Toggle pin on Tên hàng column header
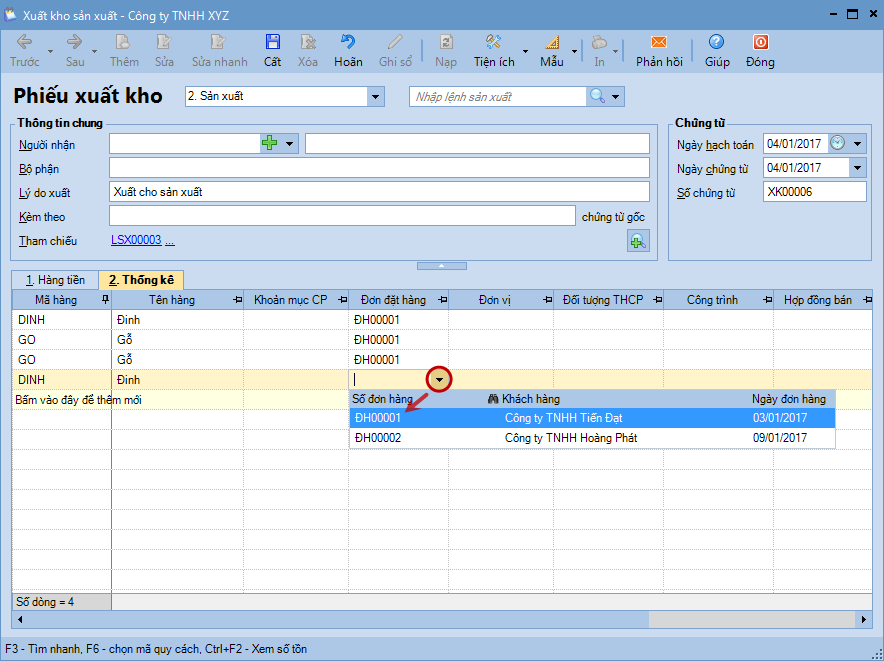Image resolution: width=884 pixels, height=661 pixels. point(237,300)
